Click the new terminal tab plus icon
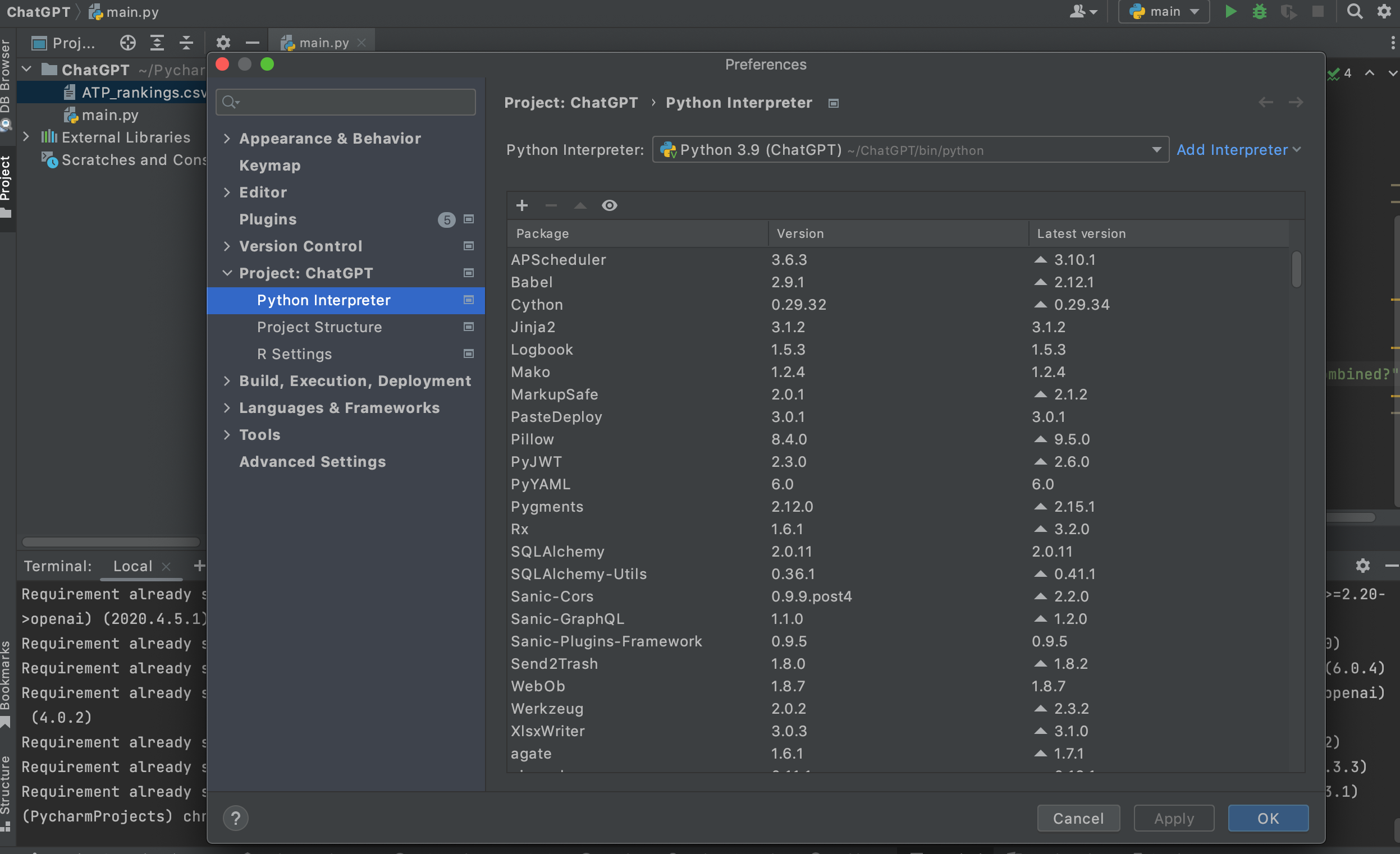 [x=199, y=565]
